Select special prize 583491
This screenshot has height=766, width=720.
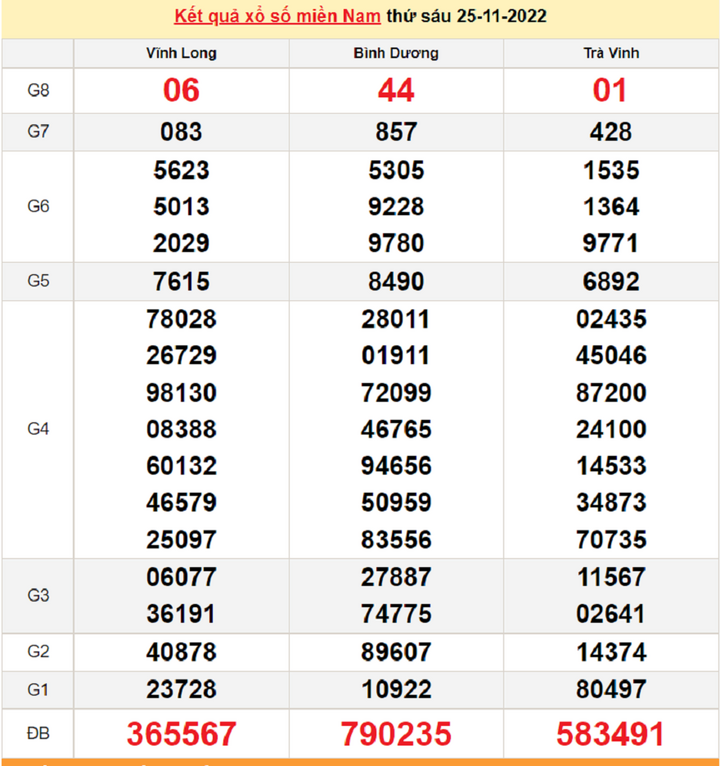tap(610, 734)
